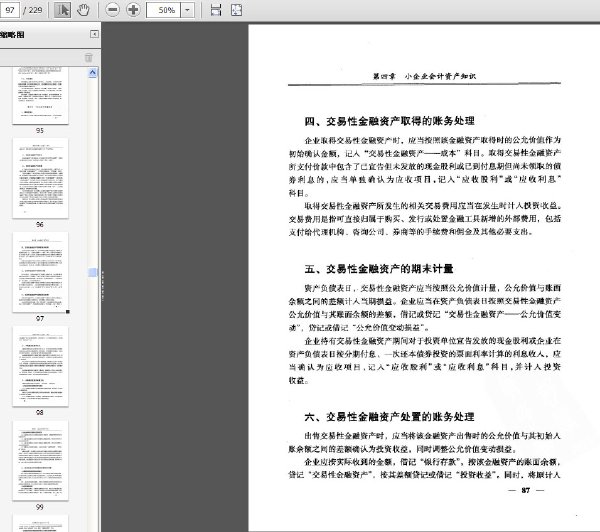Click the panel divider grip handle
The width and height of the screenshot is (600, 532).
[x=103, y=285]
